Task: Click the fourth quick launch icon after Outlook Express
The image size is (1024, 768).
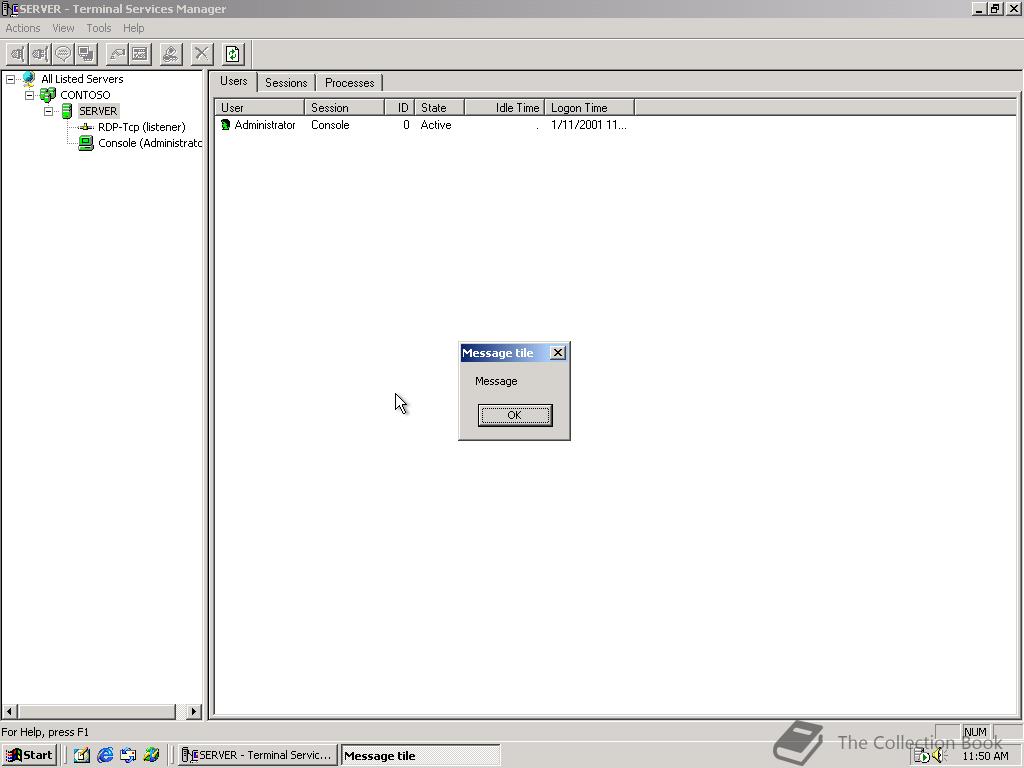Action: (152, 755)
